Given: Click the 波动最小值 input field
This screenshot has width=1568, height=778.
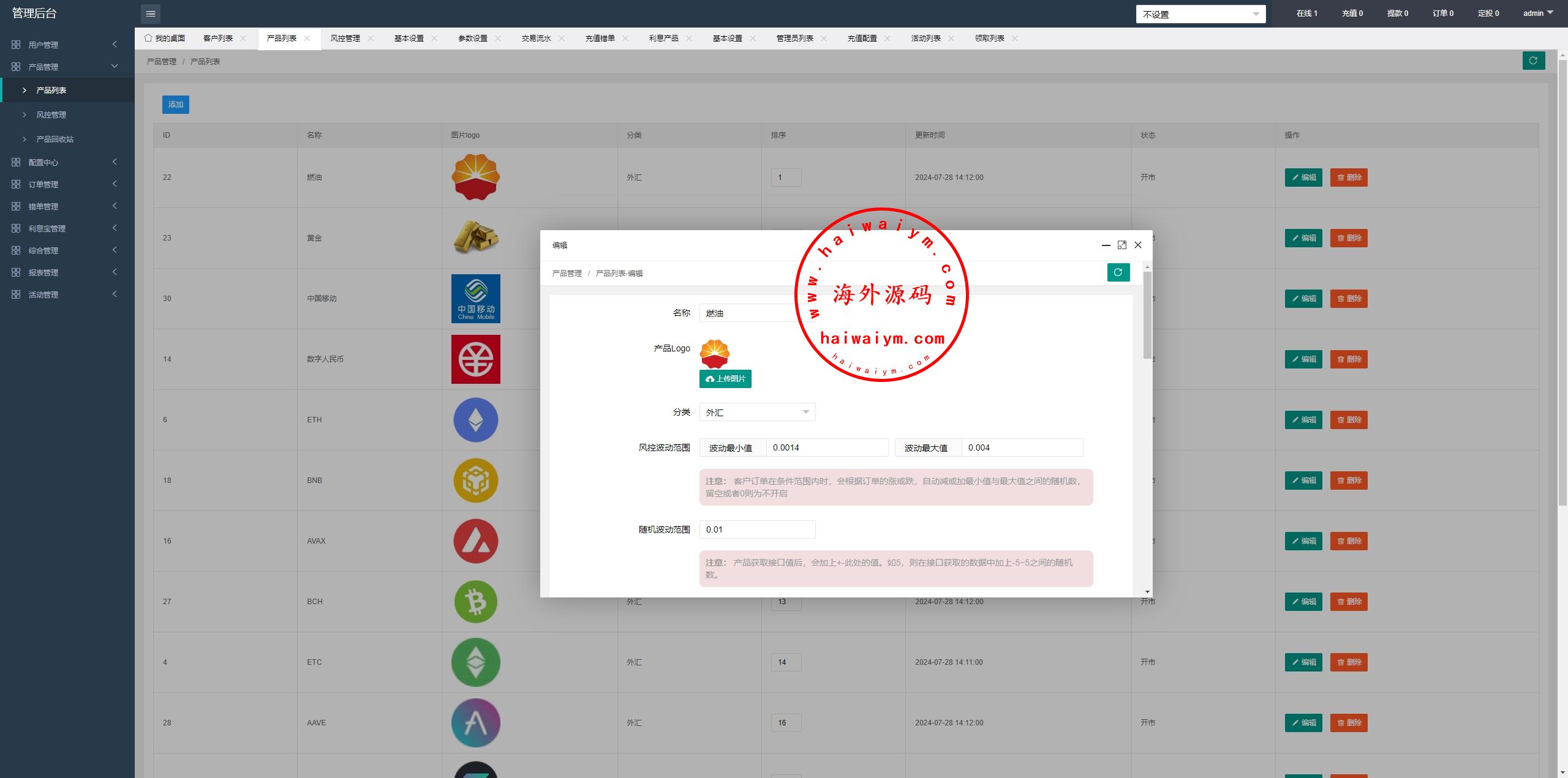Looking at the screenshot, I should point(826,447).
